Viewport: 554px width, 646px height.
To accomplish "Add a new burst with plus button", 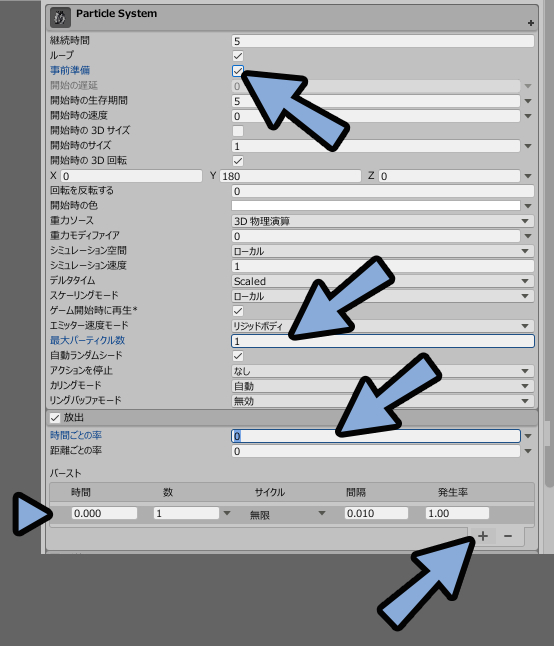I will coord(483,536).
